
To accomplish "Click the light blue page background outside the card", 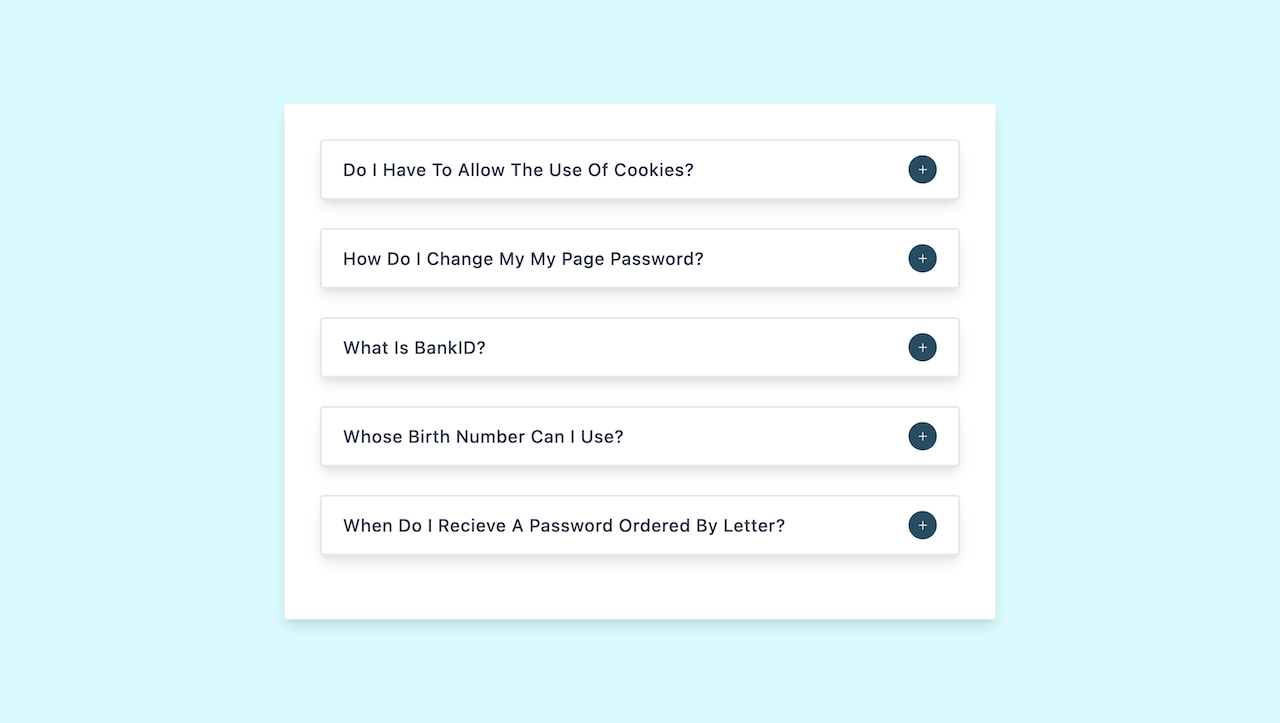I will 140,360.
